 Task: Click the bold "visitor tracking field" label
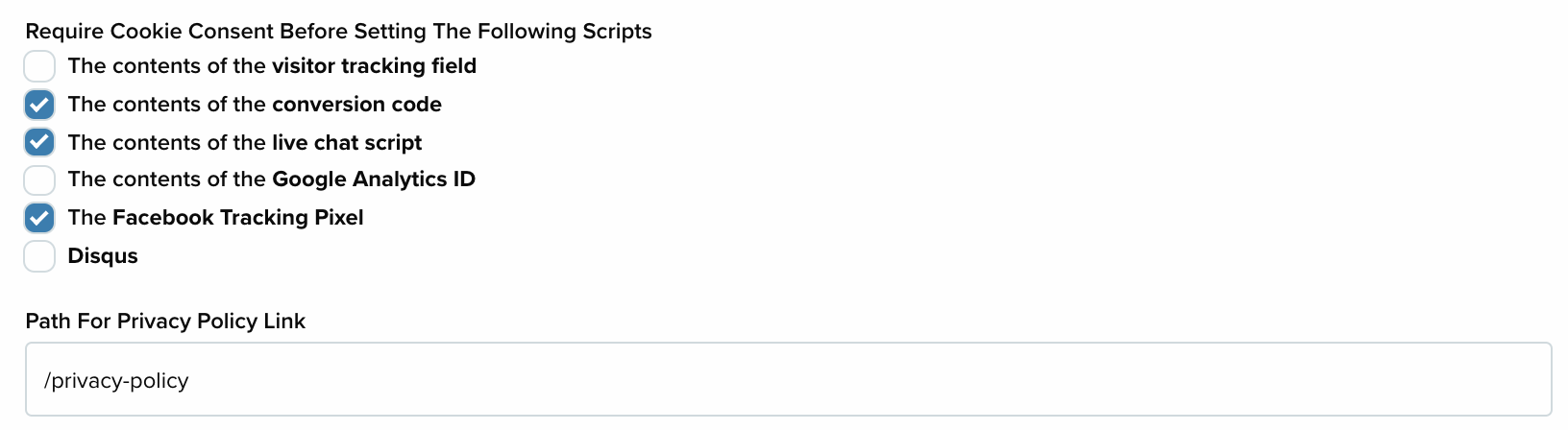pos(374,66)
